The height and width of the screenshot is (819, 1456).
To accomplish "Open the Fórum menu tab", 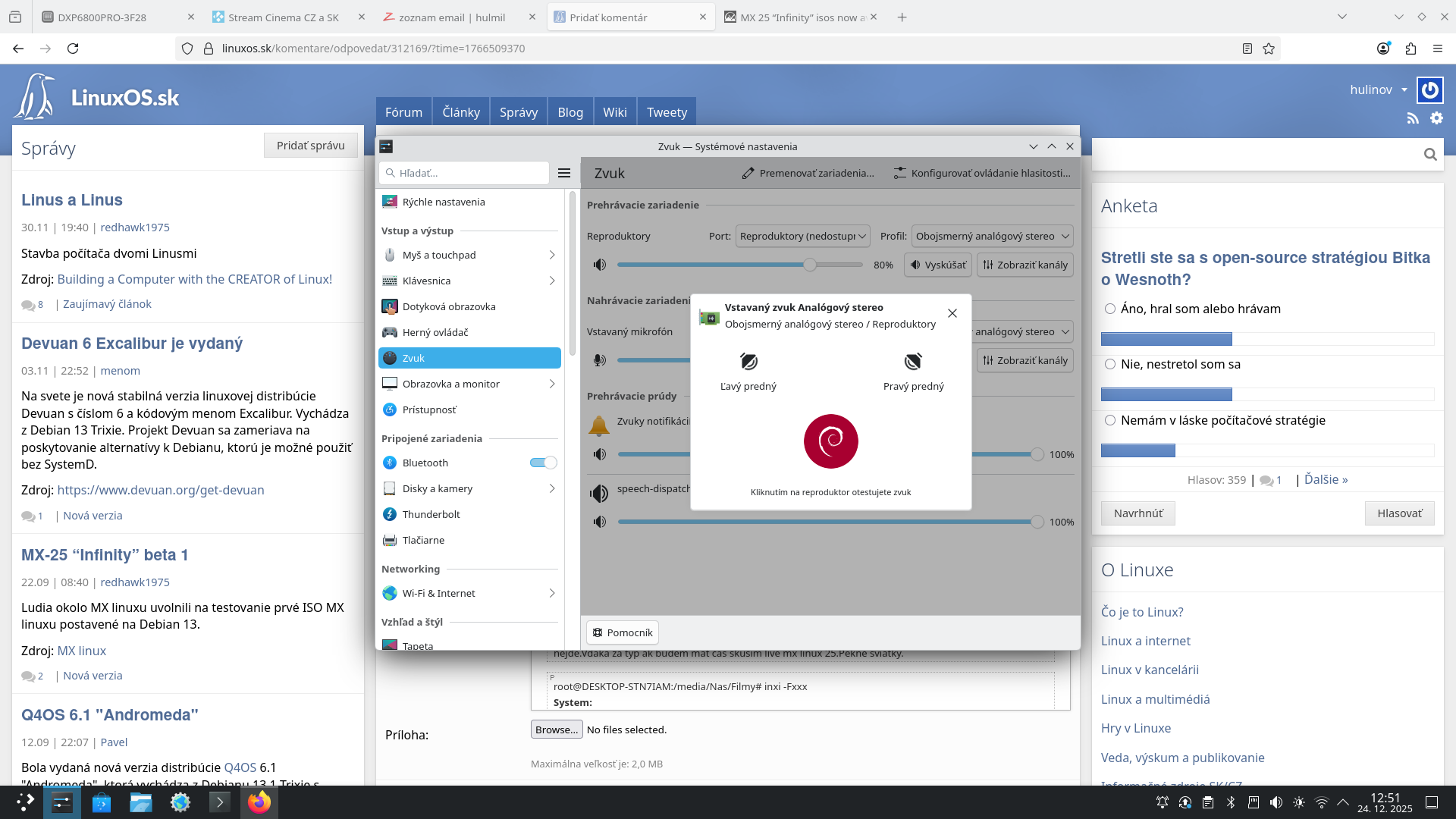I will click(x=403, y=112).
